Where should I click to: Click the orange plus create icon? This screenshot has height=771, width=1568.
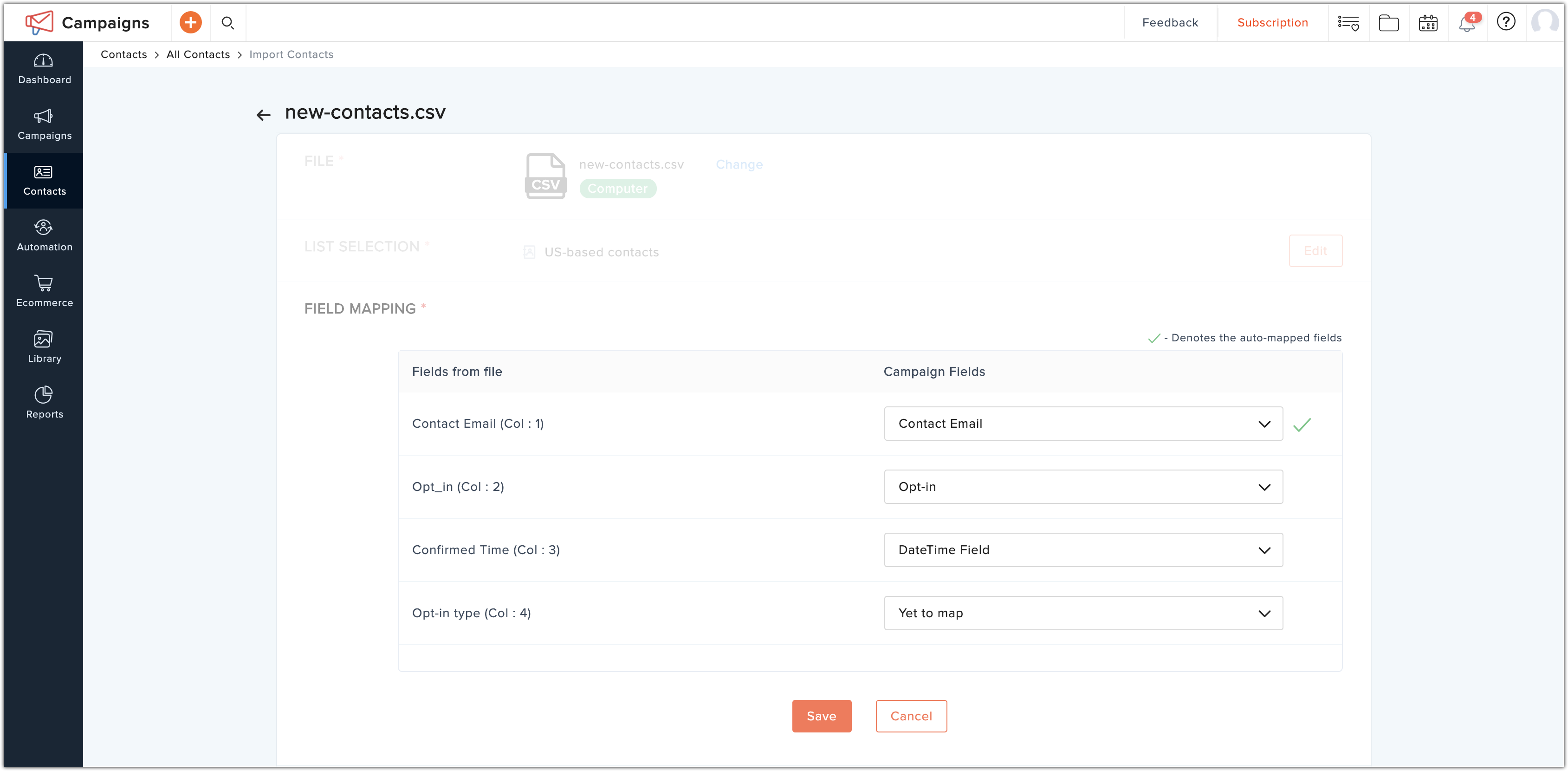coord(190,23)
